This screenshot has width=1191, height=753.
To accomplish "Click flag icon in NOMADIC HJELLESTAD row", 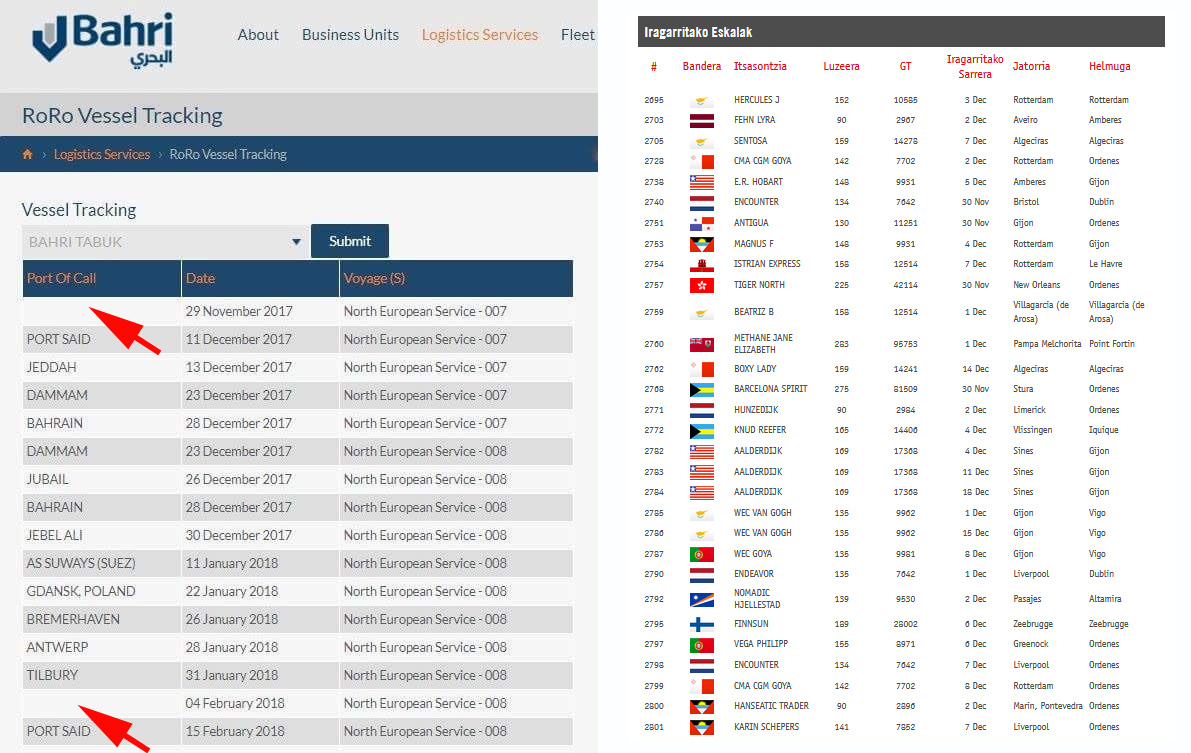I will click(702, 600).
